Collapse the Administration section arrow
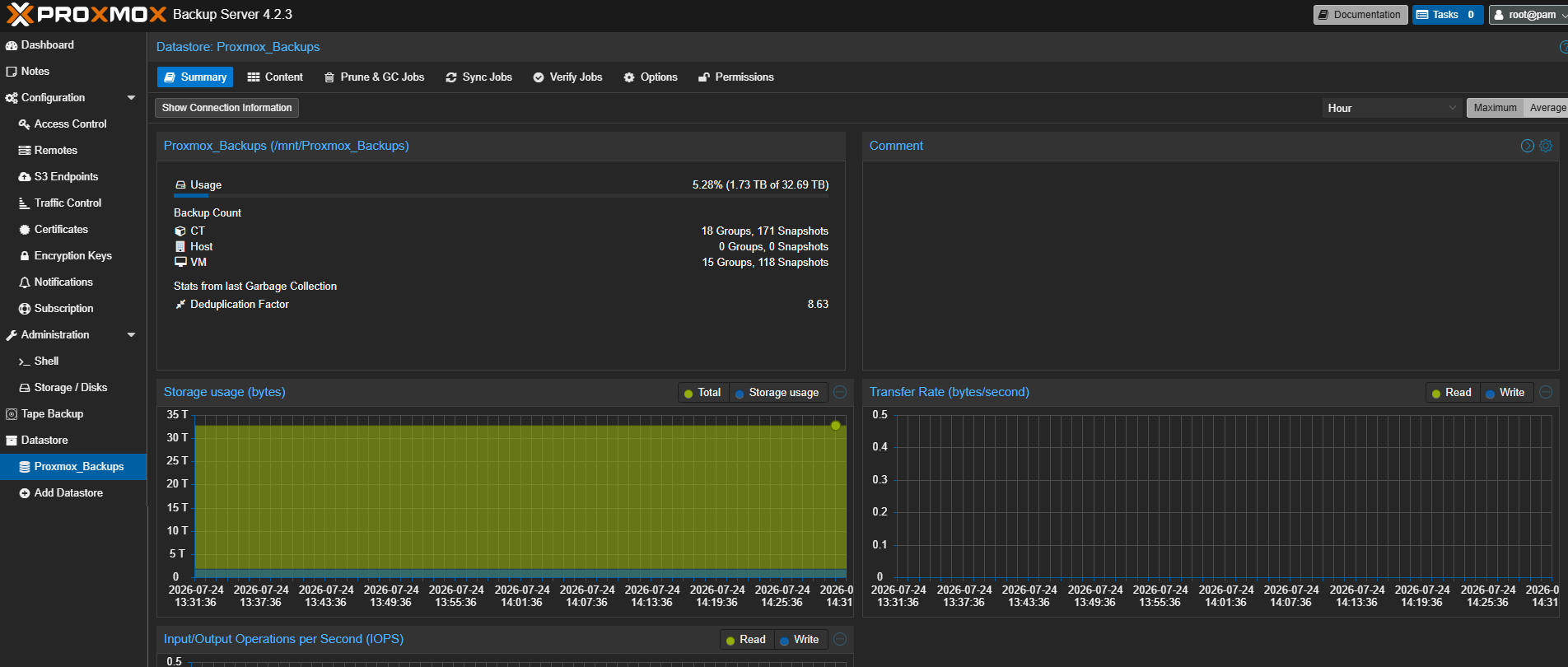 point(131,335)
